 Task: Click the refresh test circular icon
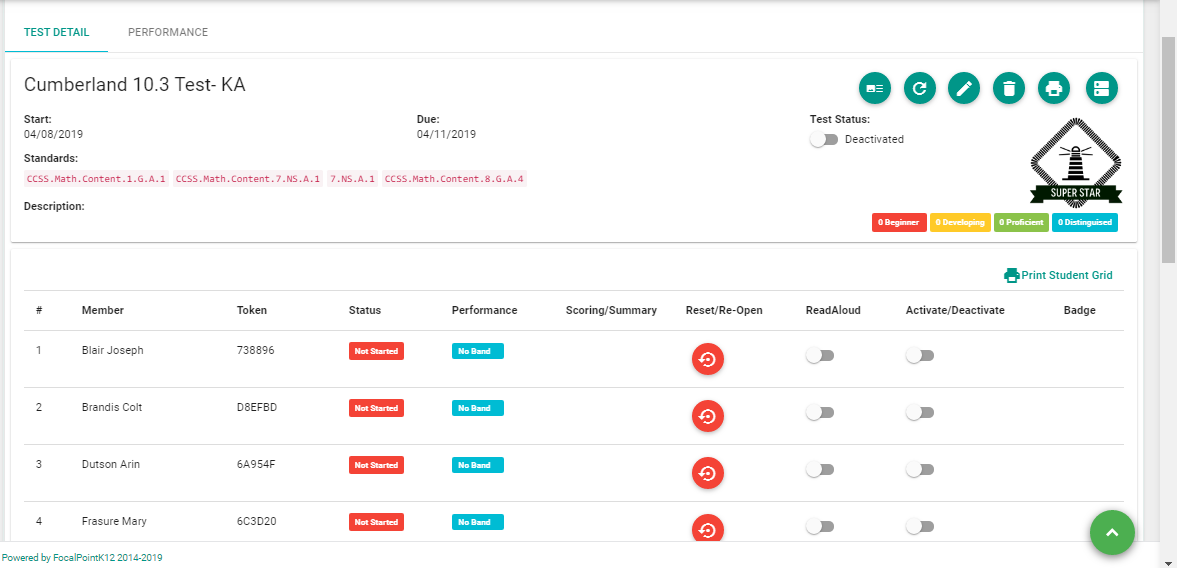[920, 89]
